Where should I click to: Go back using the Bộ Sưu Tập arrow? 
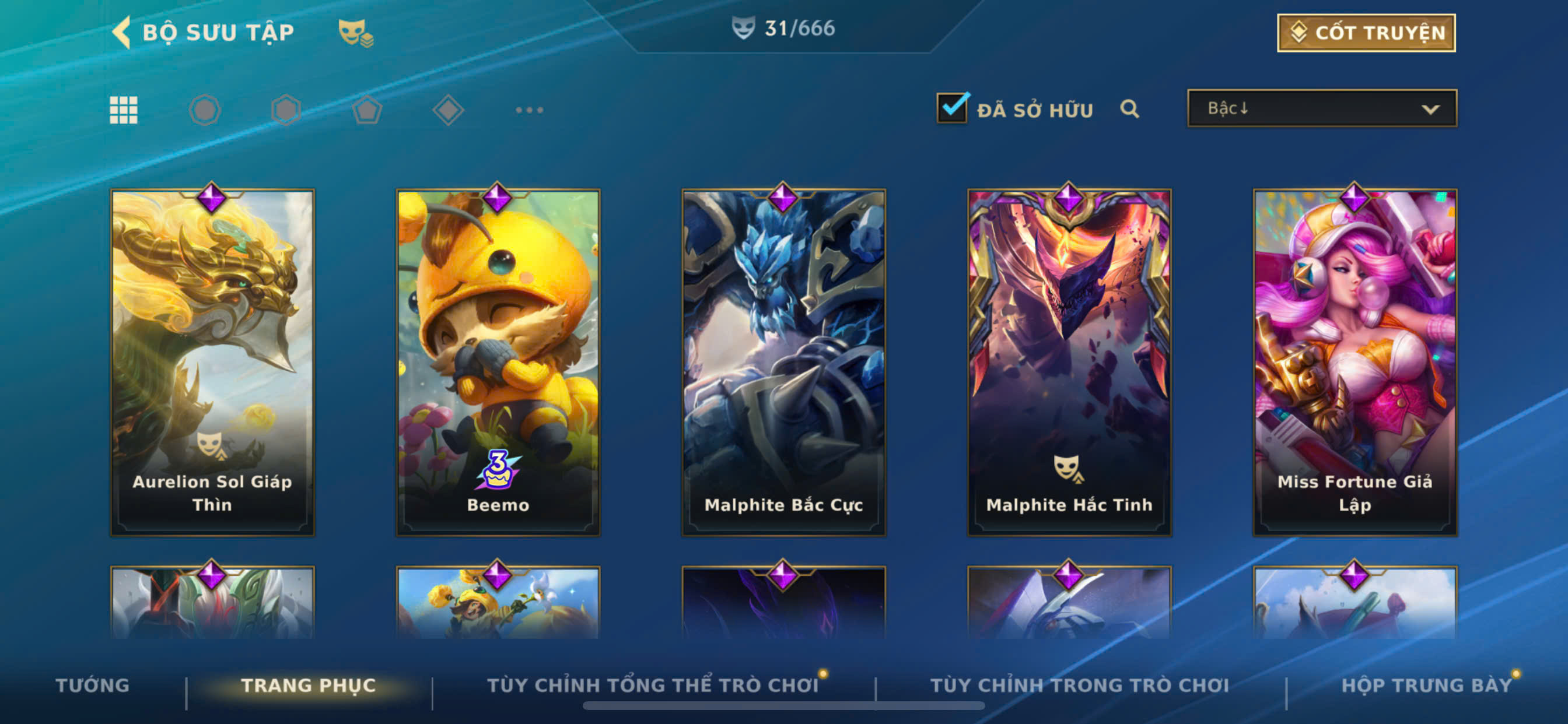pos(122,31)
